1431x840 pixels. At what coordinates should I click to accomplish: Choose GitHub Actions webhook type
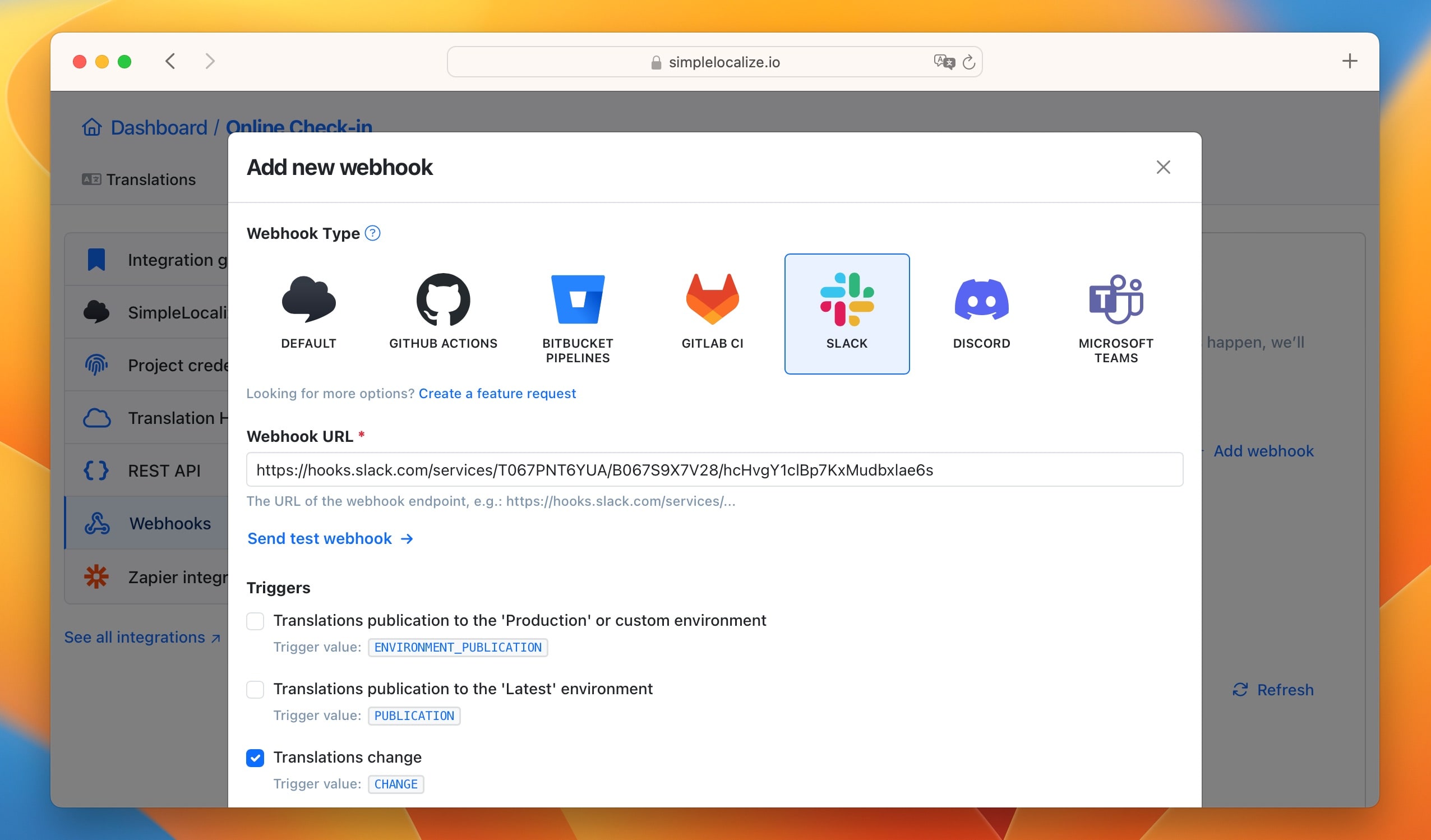click(x=443, y=313)
